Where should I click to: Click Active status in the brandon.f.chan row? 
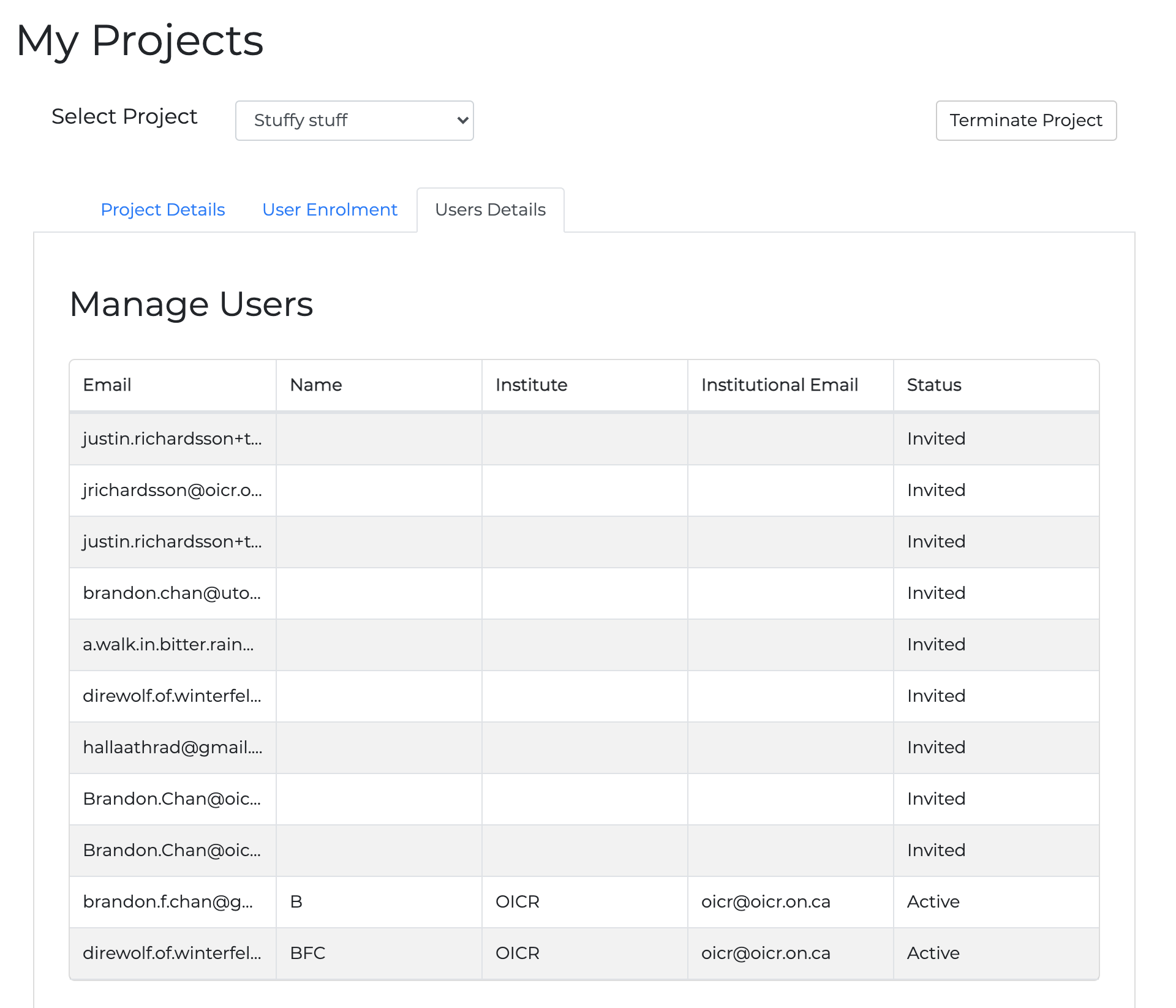click(x=996, y=902)
